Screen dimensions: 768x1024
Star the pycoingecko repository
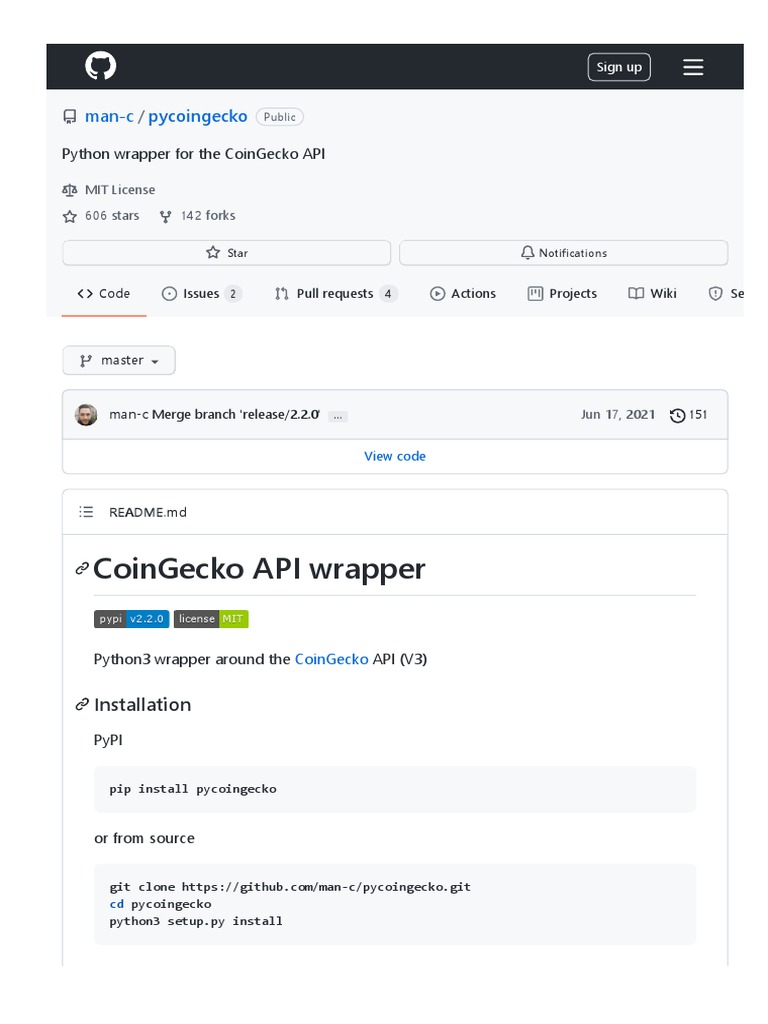tap(226, 253)
